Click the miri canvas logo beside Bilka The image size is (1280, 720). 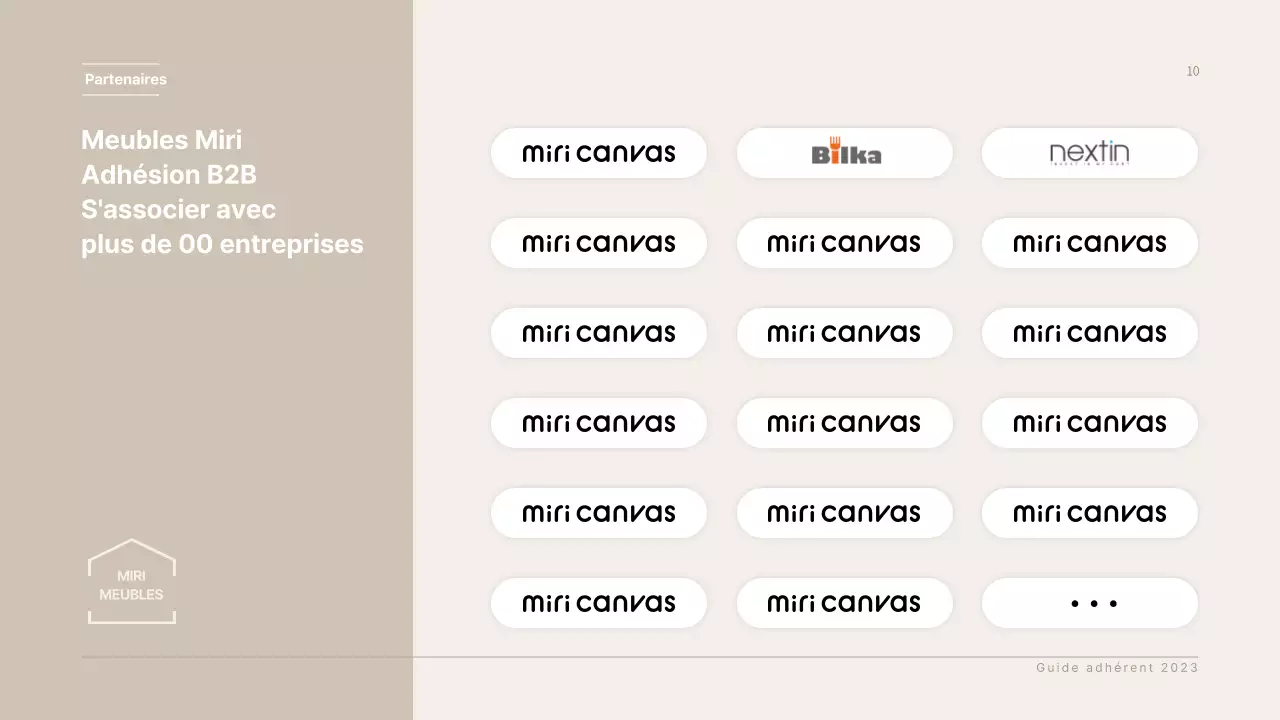(x=599, y=153)
